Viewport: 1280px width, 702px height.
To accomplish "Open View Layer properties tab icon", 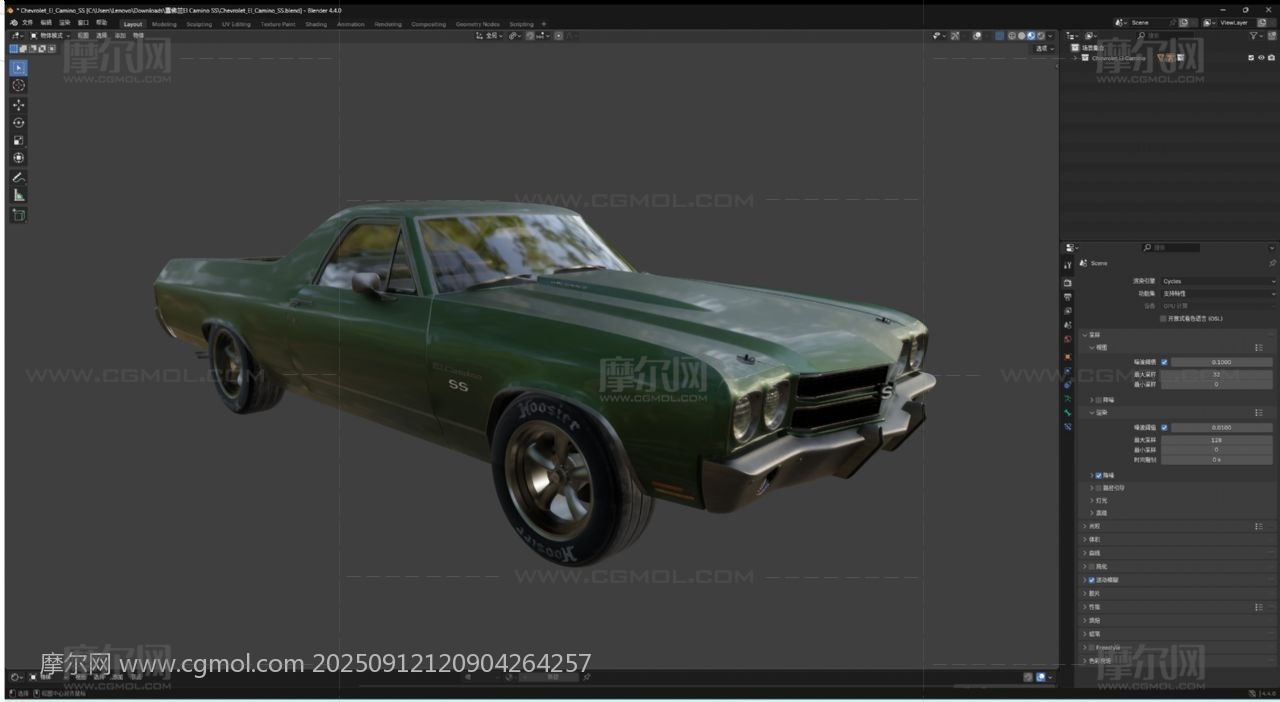I will 1068,311.
